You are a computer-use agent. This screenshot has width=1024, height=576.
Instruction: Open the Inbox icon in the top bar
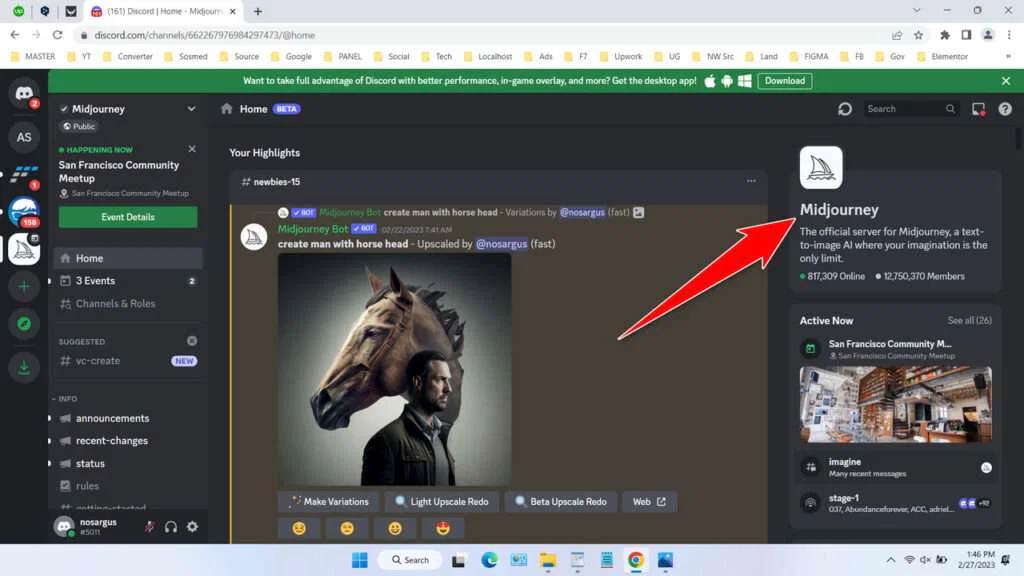[980, 108]
